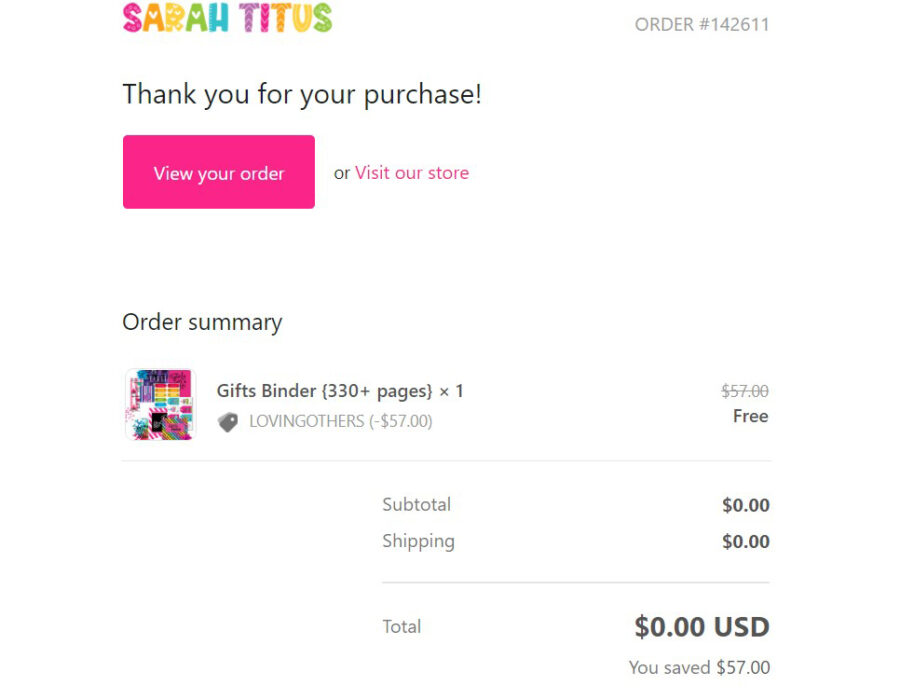This screenshot has height=699, width=900.
Task: Click the Sarah Titus logo
Action: click(227, 18)
